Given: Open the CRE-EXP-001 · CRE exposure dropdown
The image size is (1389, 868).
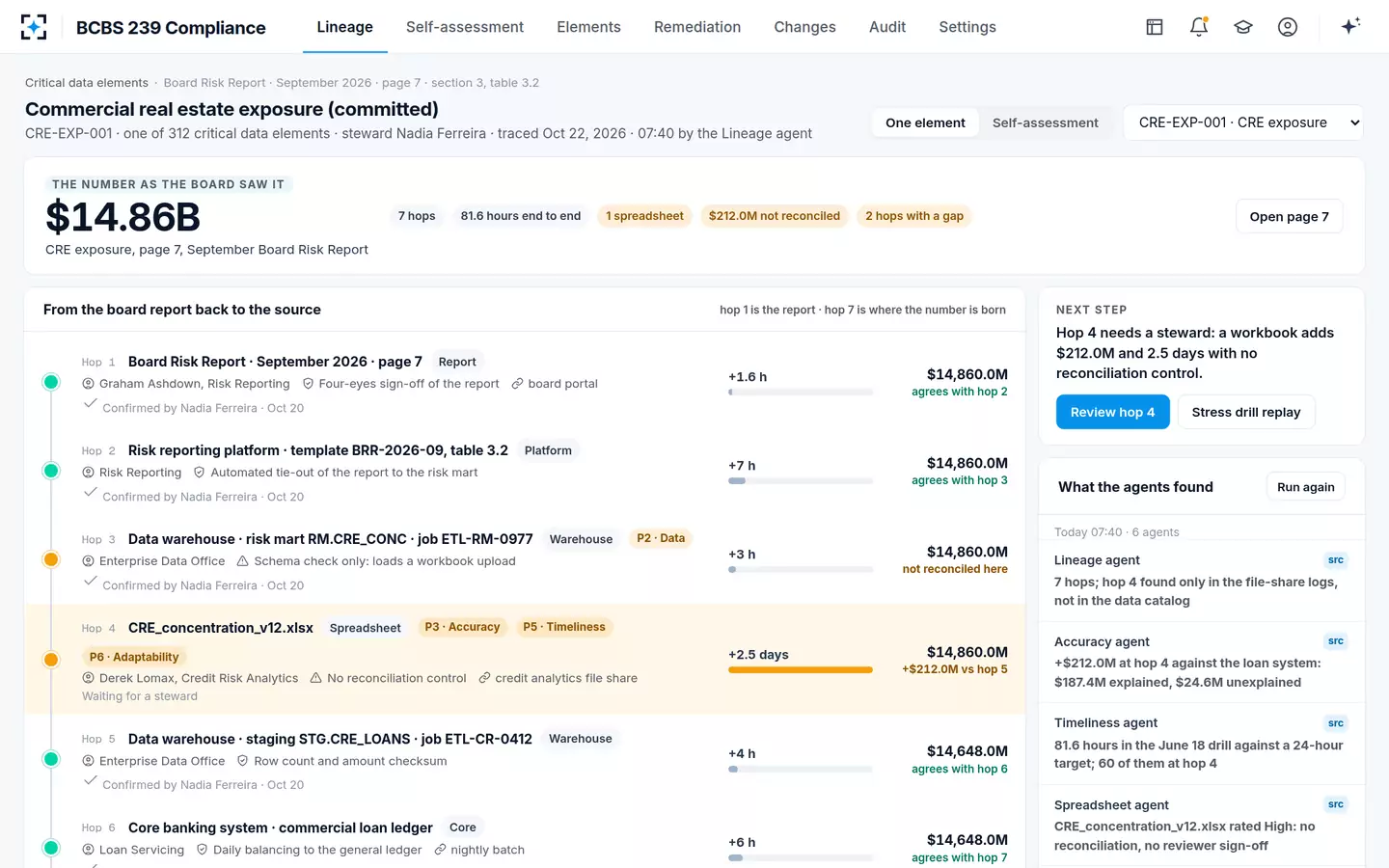Looking at the screenshot, I should (x=1243, y=122).
